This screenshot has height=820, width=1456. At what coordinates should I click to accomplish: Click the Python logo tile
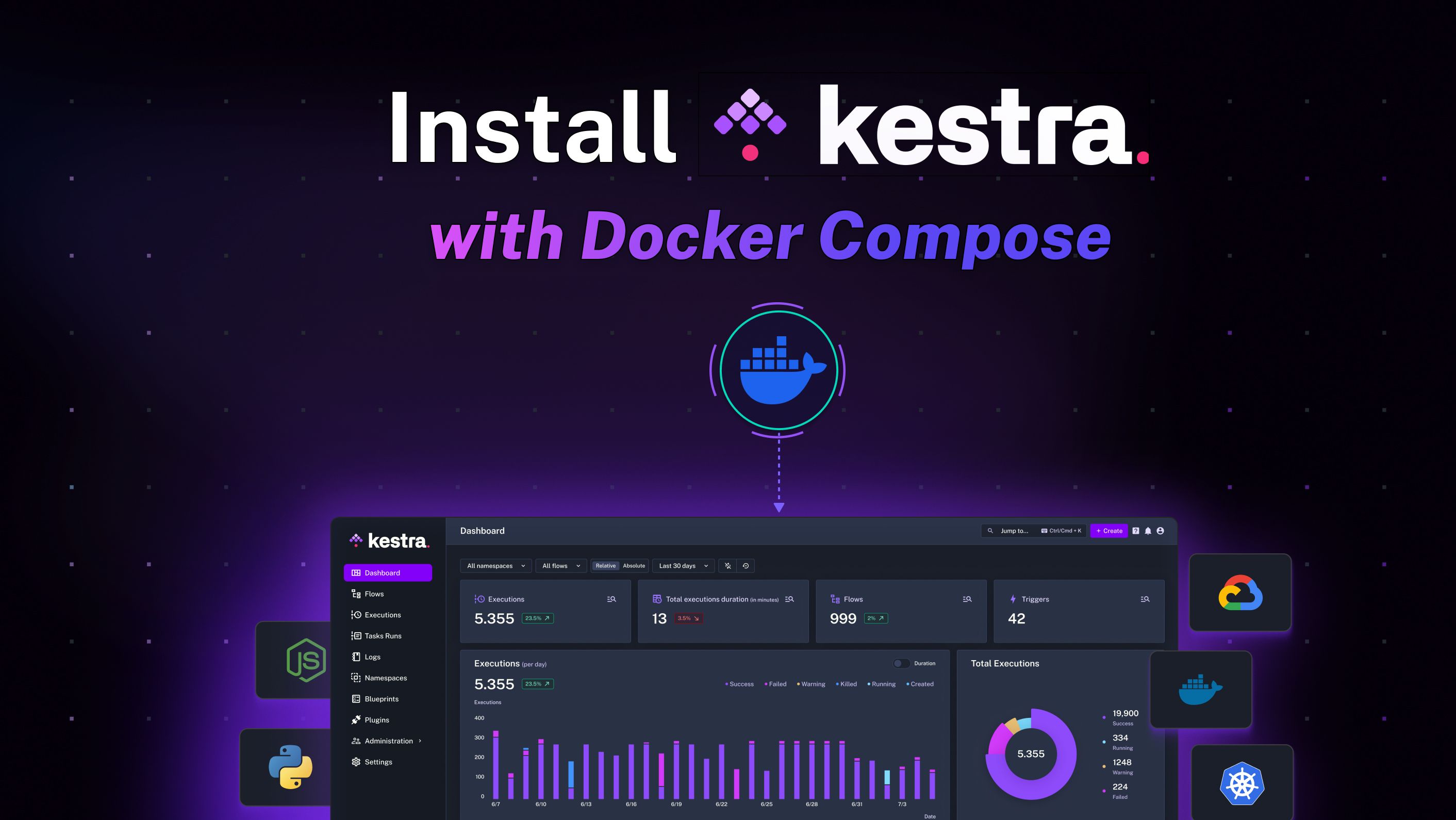pyautogui.click(x=286, y=767)
